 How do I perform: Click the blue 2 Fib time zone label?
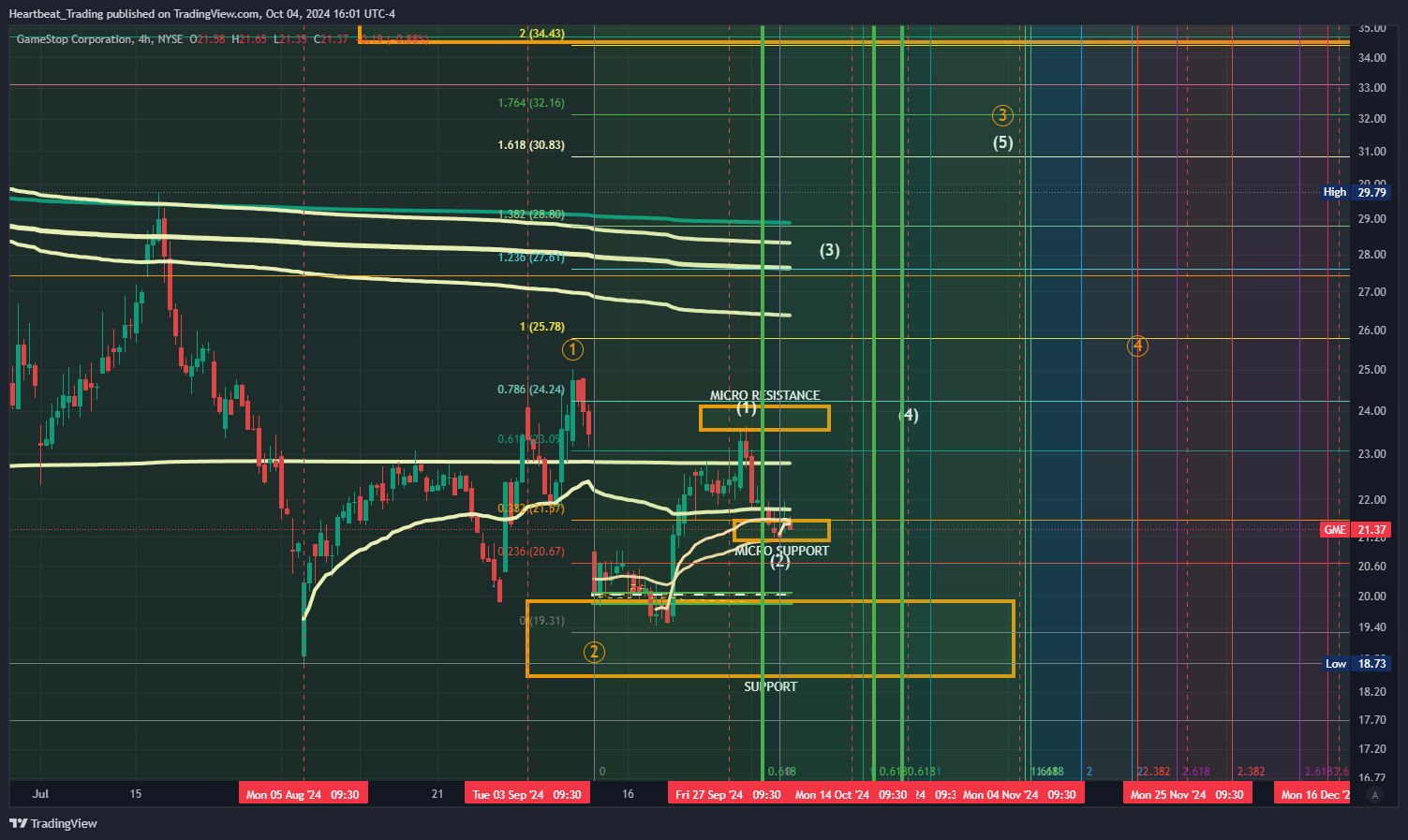pyautogui.click(x=1089, y=772)
